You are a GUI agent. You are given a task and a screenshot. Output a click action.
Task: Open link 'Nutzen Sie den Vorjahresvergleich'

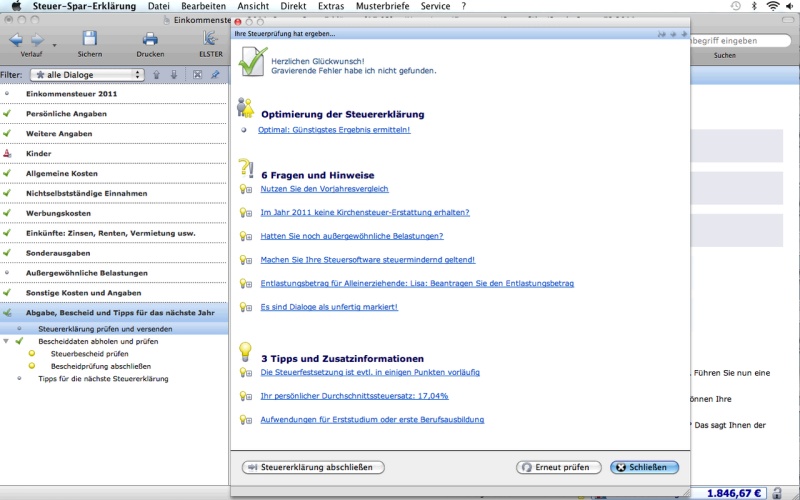324,189
